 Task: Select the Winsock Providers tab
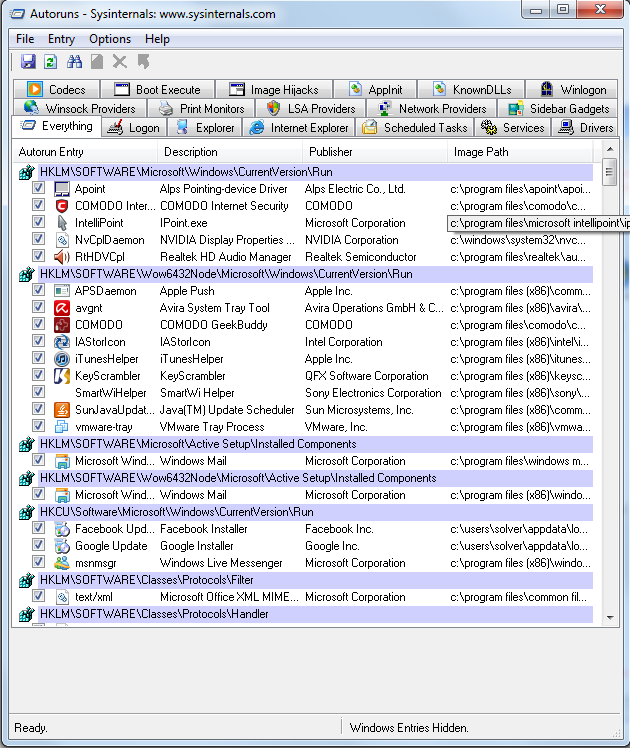tap(80, 109)
